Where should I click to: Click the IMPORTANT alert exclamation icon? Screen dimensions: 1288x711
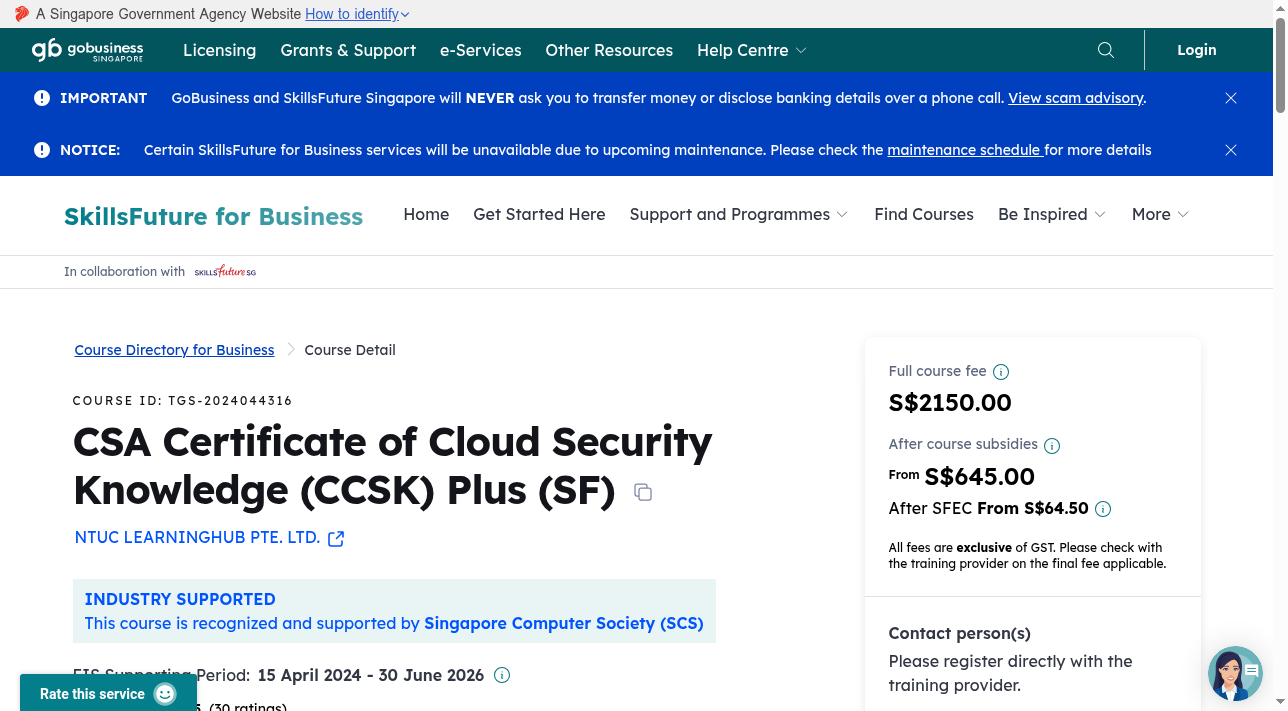tap(42, 98)
